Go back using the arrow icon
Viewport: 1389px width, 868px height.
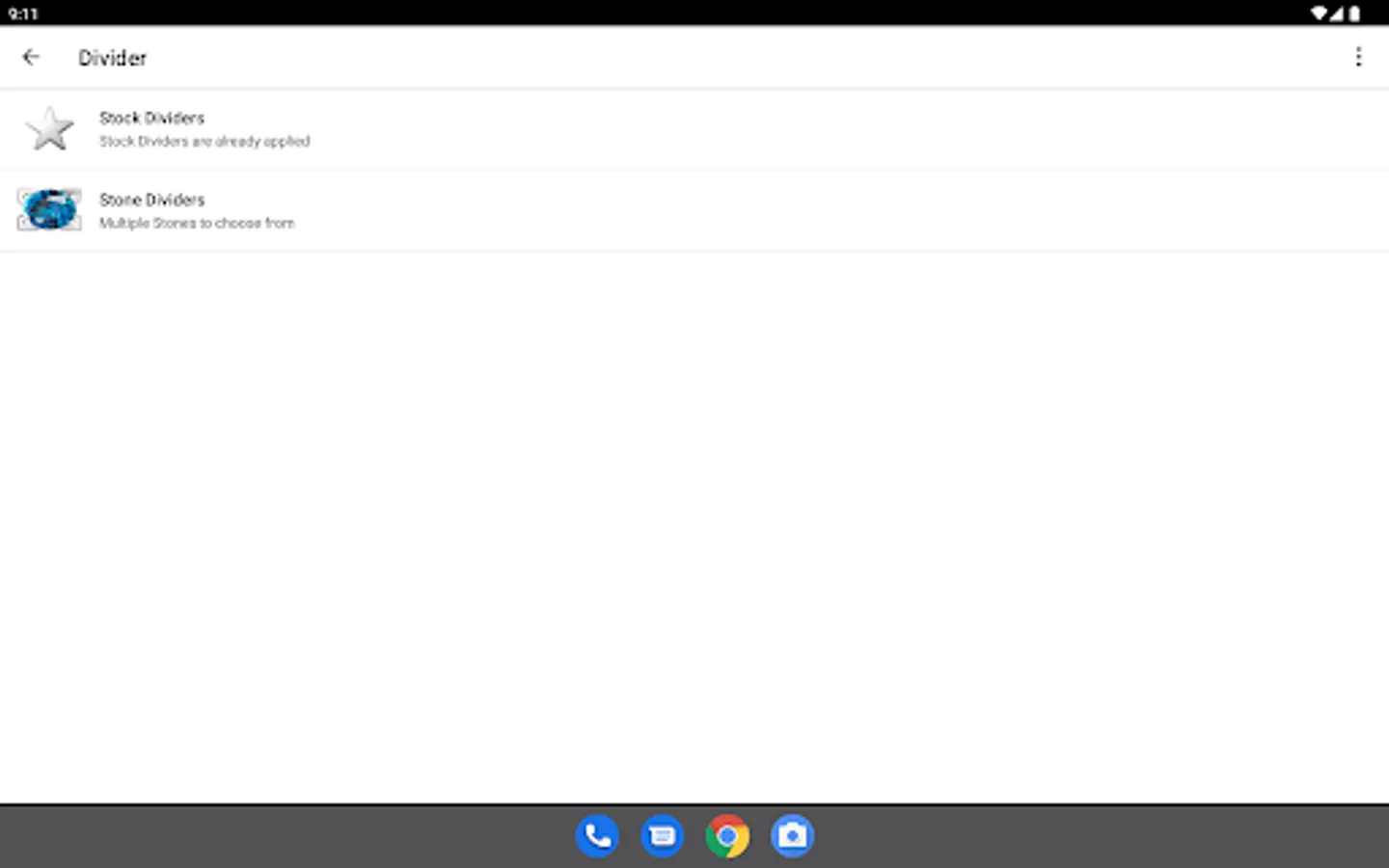(31, 57)
